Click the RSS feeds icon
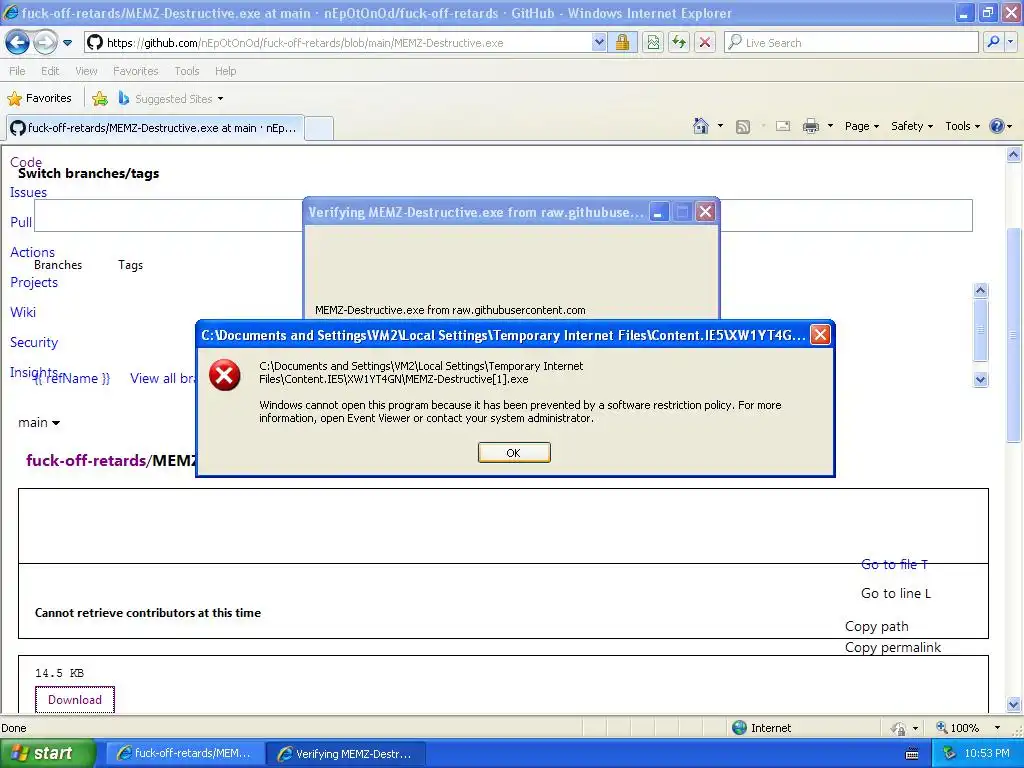 coord(743,126)
